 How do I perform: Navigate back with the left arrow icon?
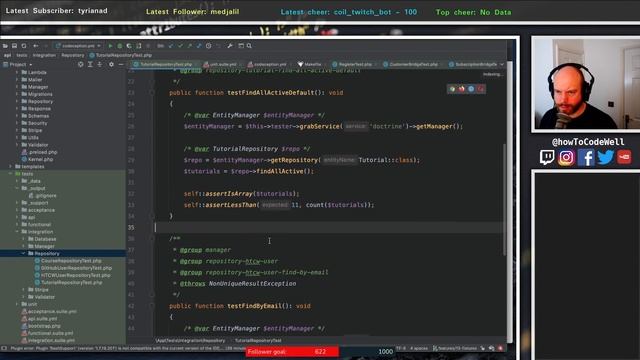(36, 46)
